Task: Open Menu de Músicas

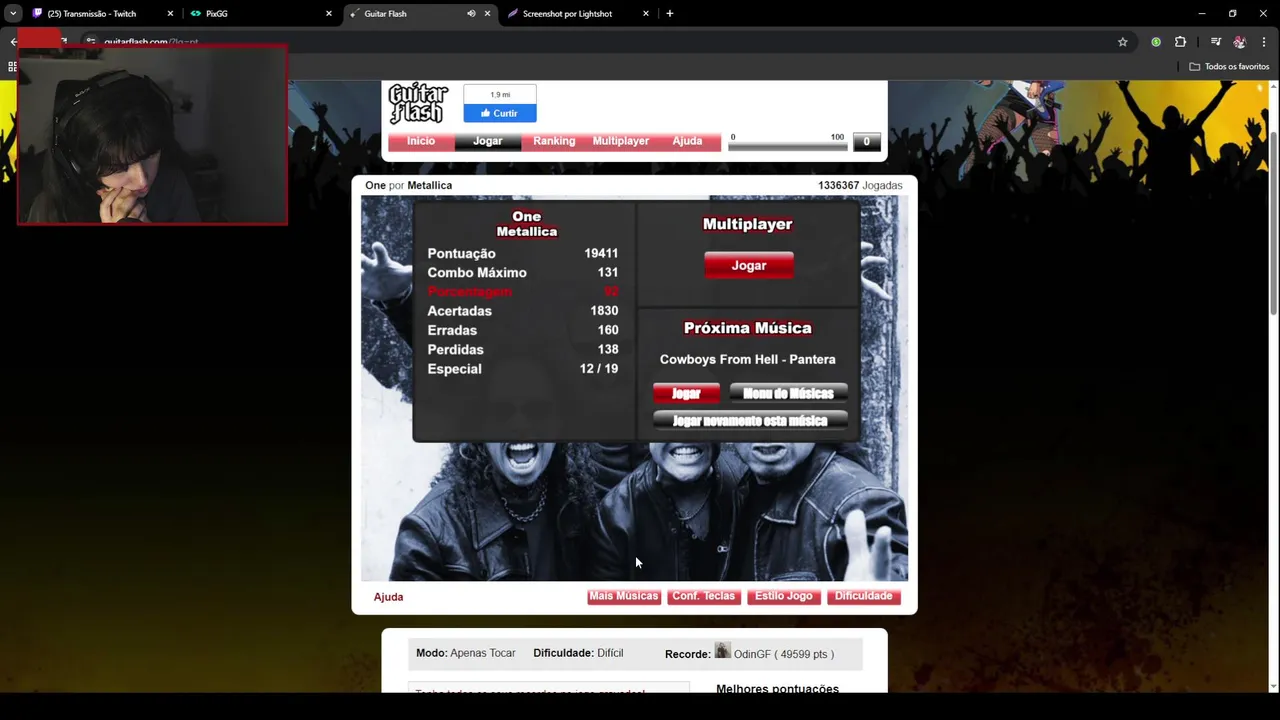Action: click(x=789, y=393)
